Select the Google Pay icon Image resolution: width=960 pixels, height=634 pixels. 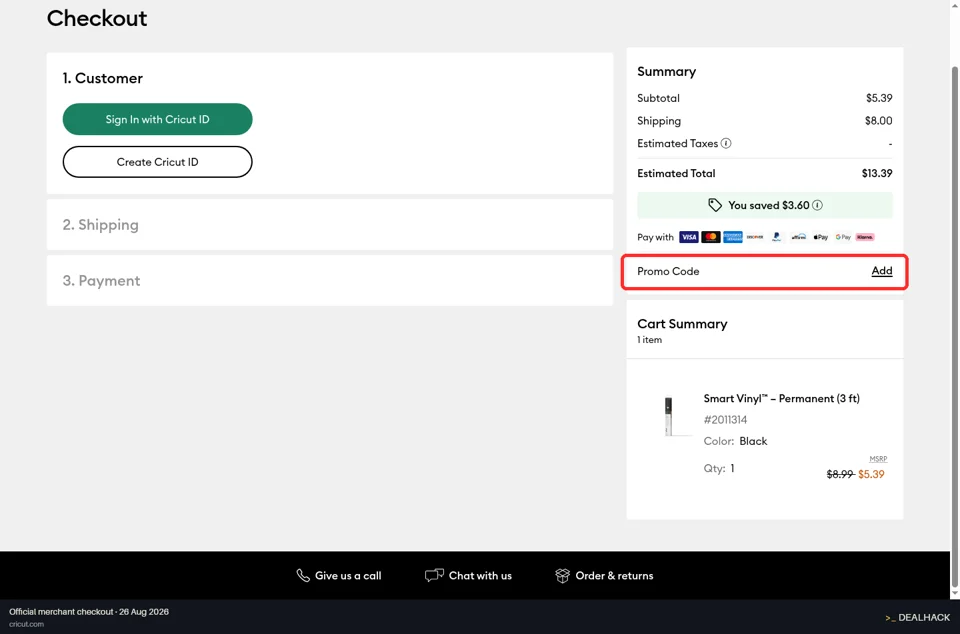click(843, 237)
